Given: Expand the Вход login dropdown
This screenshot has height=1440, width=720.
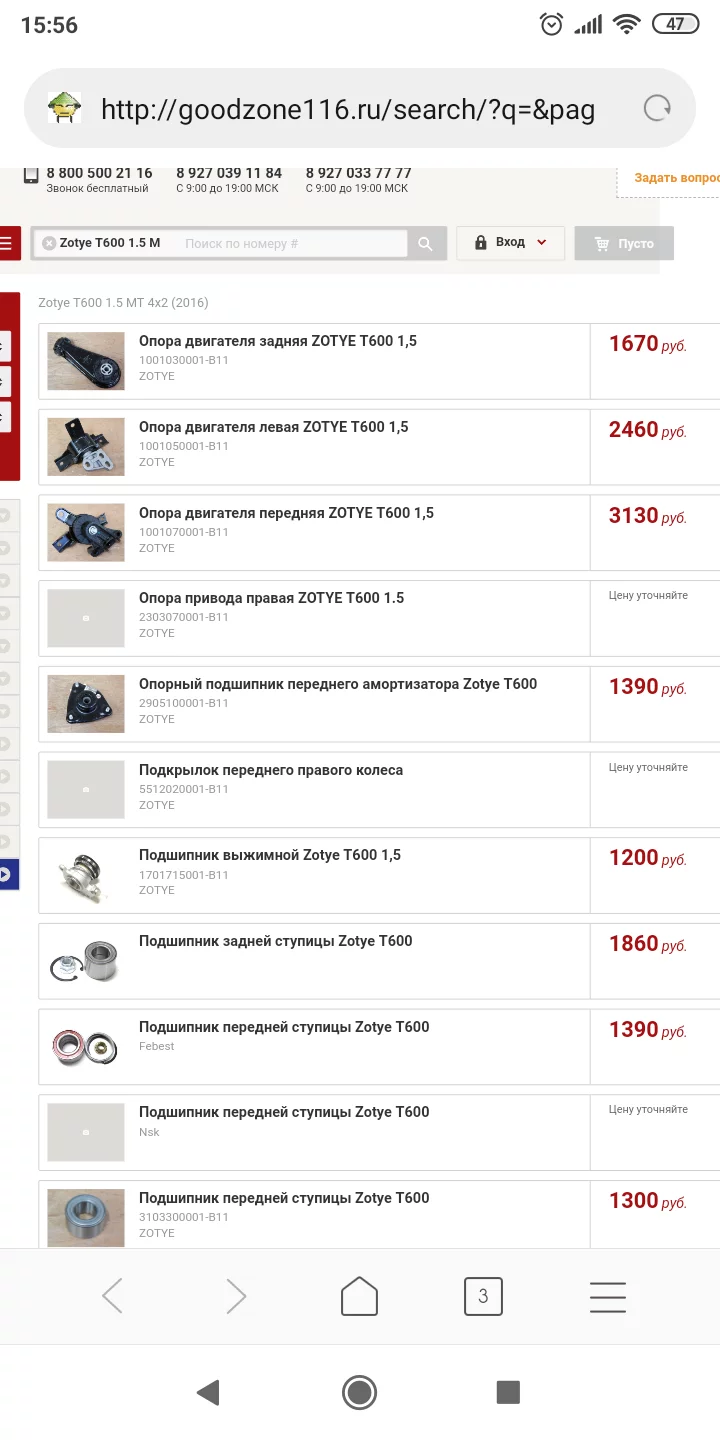Looking at the screenshot, I should coord(510,243).
